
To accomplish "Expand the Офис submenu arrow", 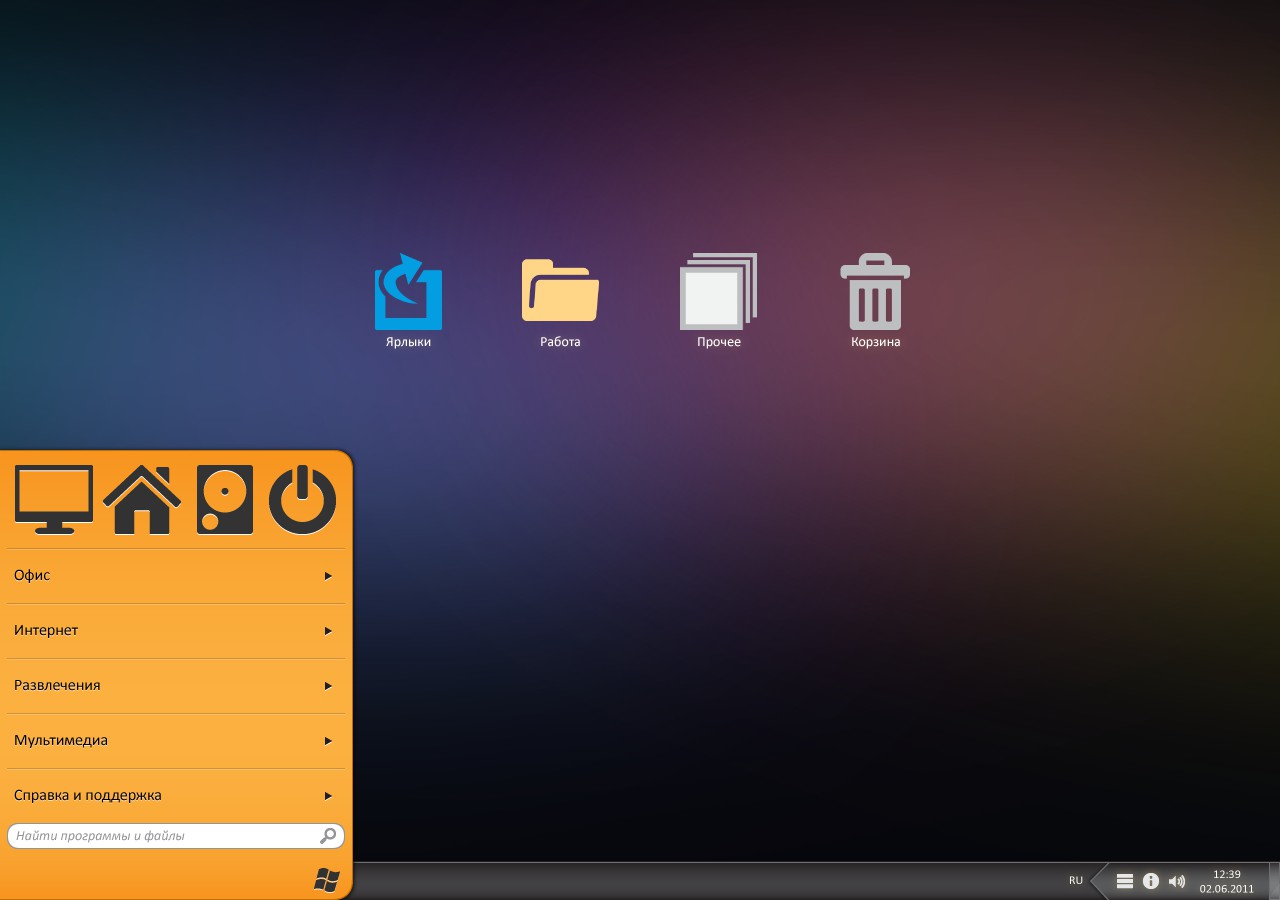I will pyautogui.click(x=328, y=576).
